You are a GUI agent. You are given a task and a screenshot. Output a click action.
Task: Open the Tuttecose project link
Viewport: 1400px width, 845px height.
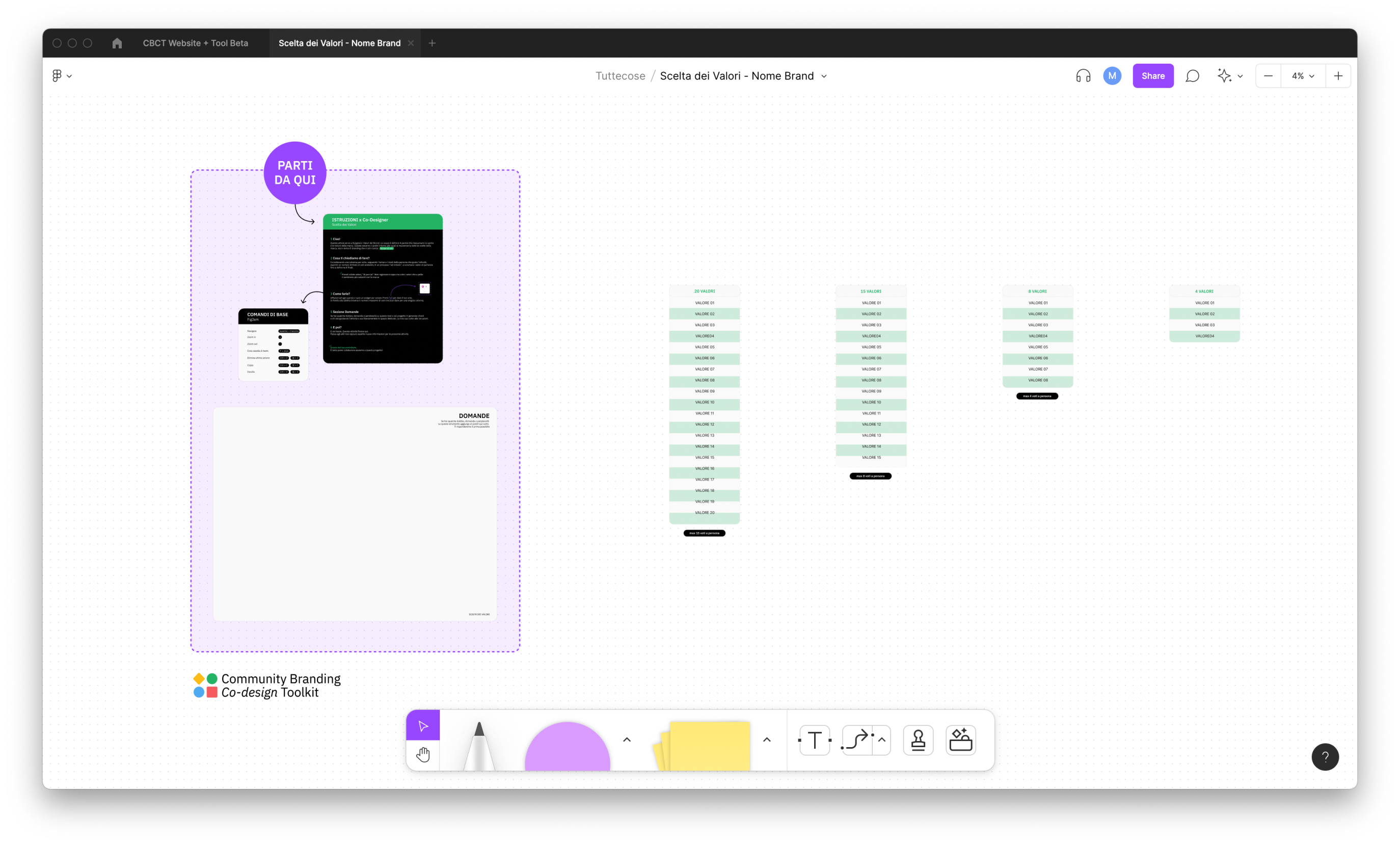click(x=620, y=76)
